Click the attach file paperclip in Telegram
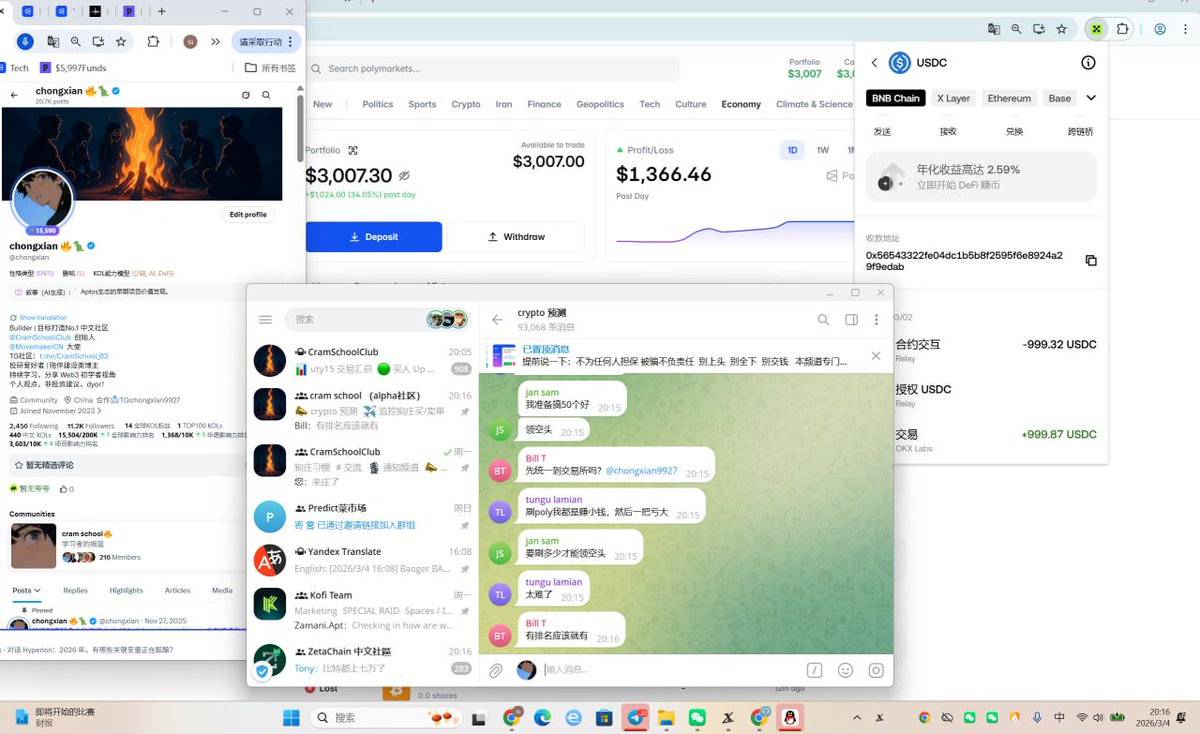 496,670
